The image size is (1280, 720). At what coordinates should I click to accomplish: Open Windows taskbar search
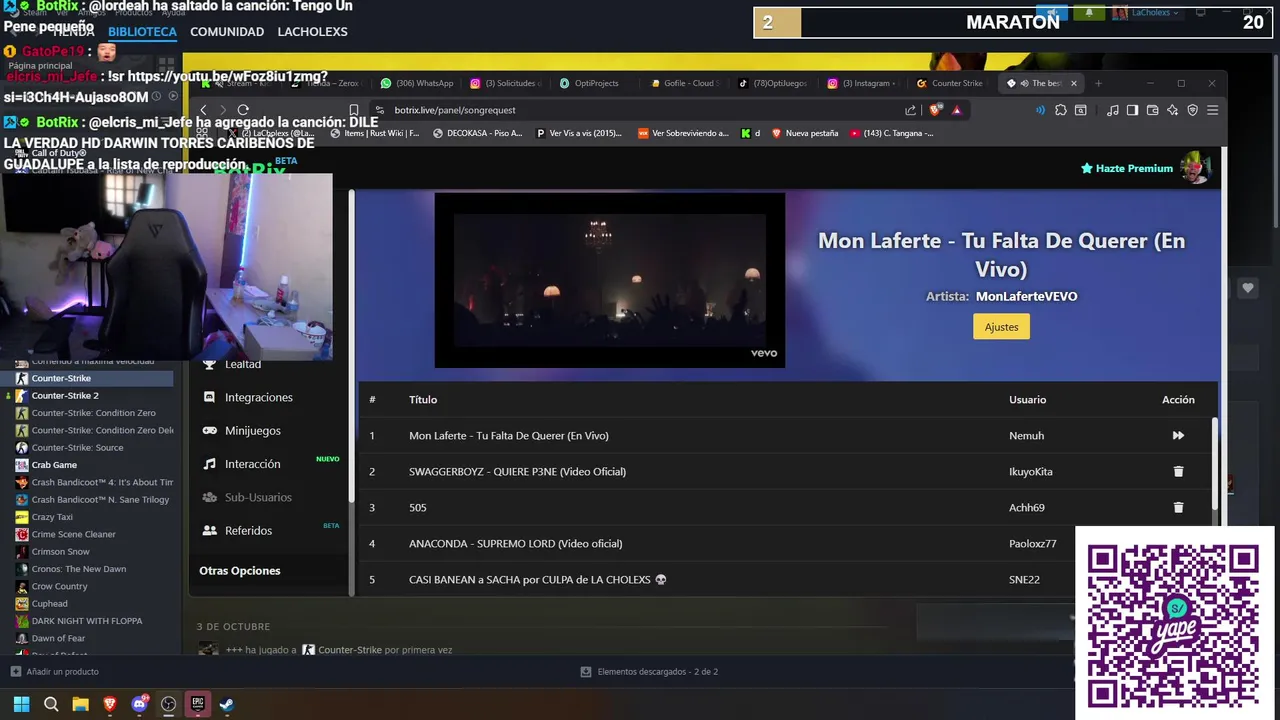pyautogui.click(x=51, y=704)
